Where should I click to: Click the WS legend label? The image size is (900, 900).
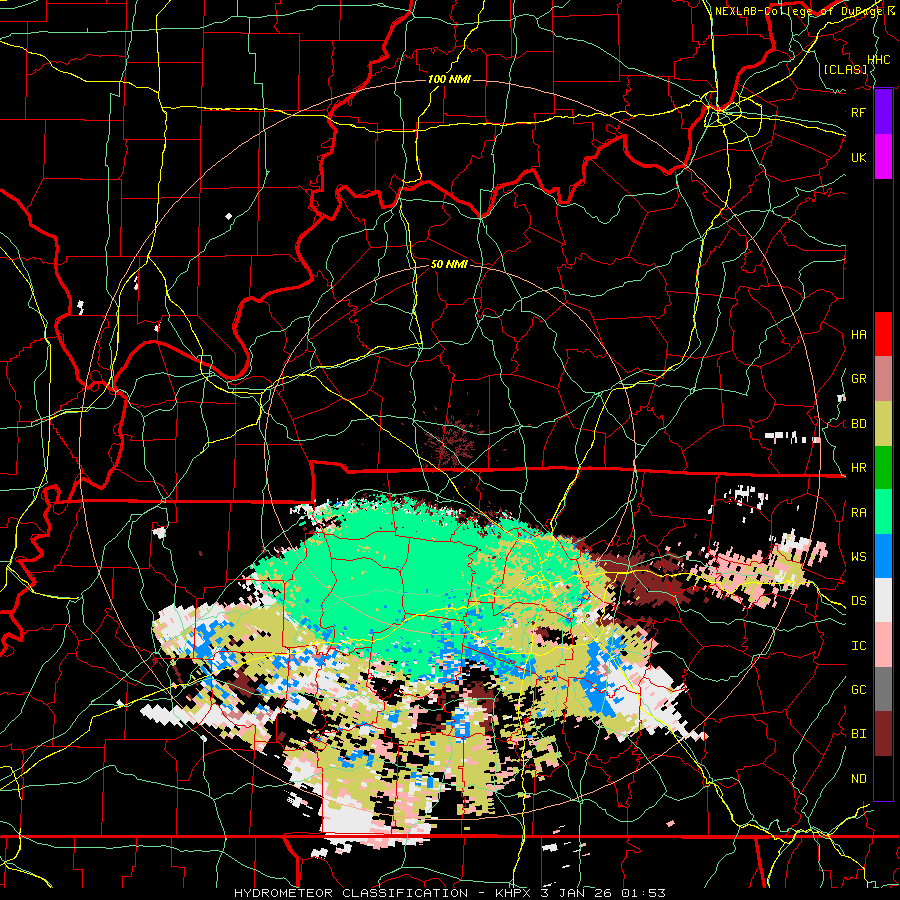click(x=859, y=557)
